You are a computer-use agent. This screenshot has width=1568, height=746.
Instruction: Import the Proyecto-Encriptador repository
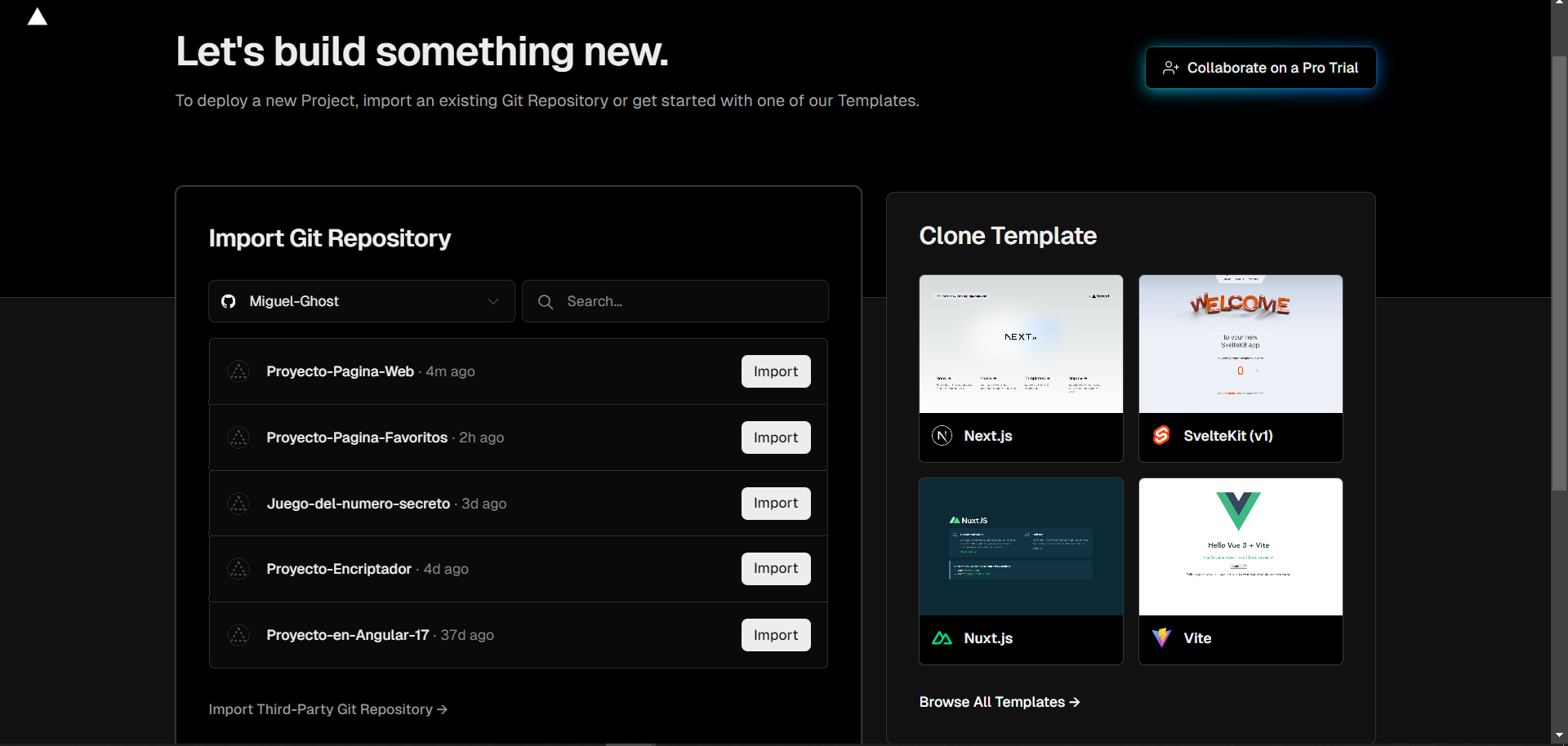pos(776,569)
